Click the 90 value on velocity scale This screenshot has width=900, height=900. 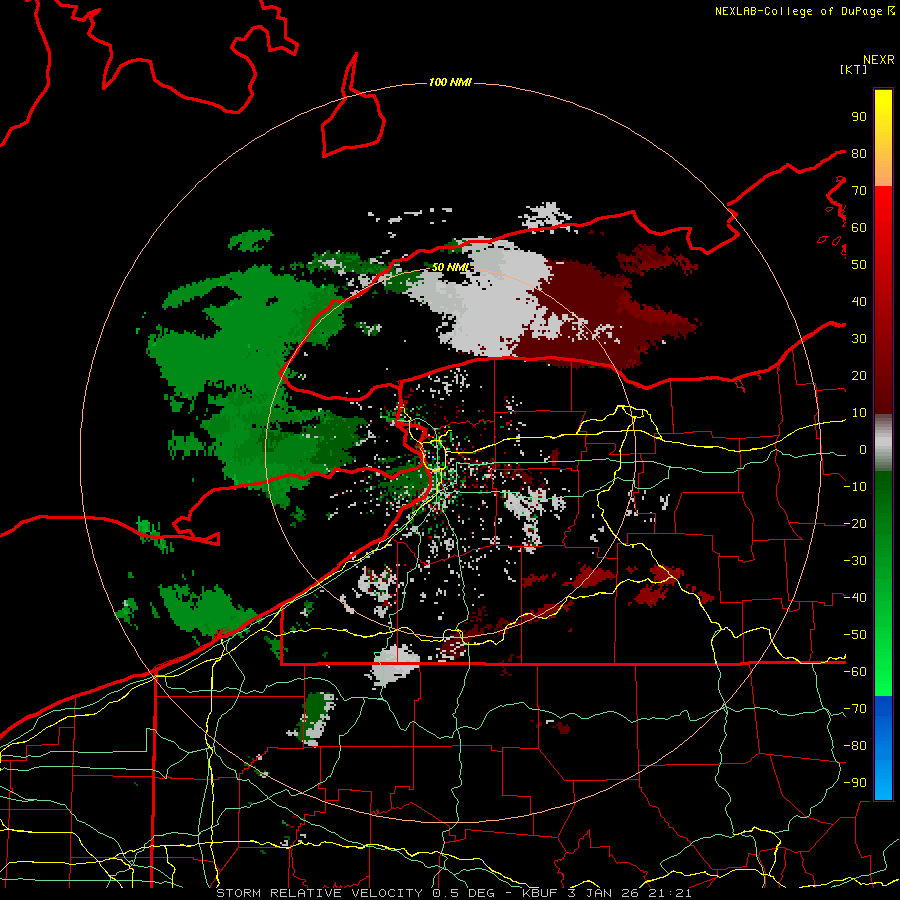point(859,117)
